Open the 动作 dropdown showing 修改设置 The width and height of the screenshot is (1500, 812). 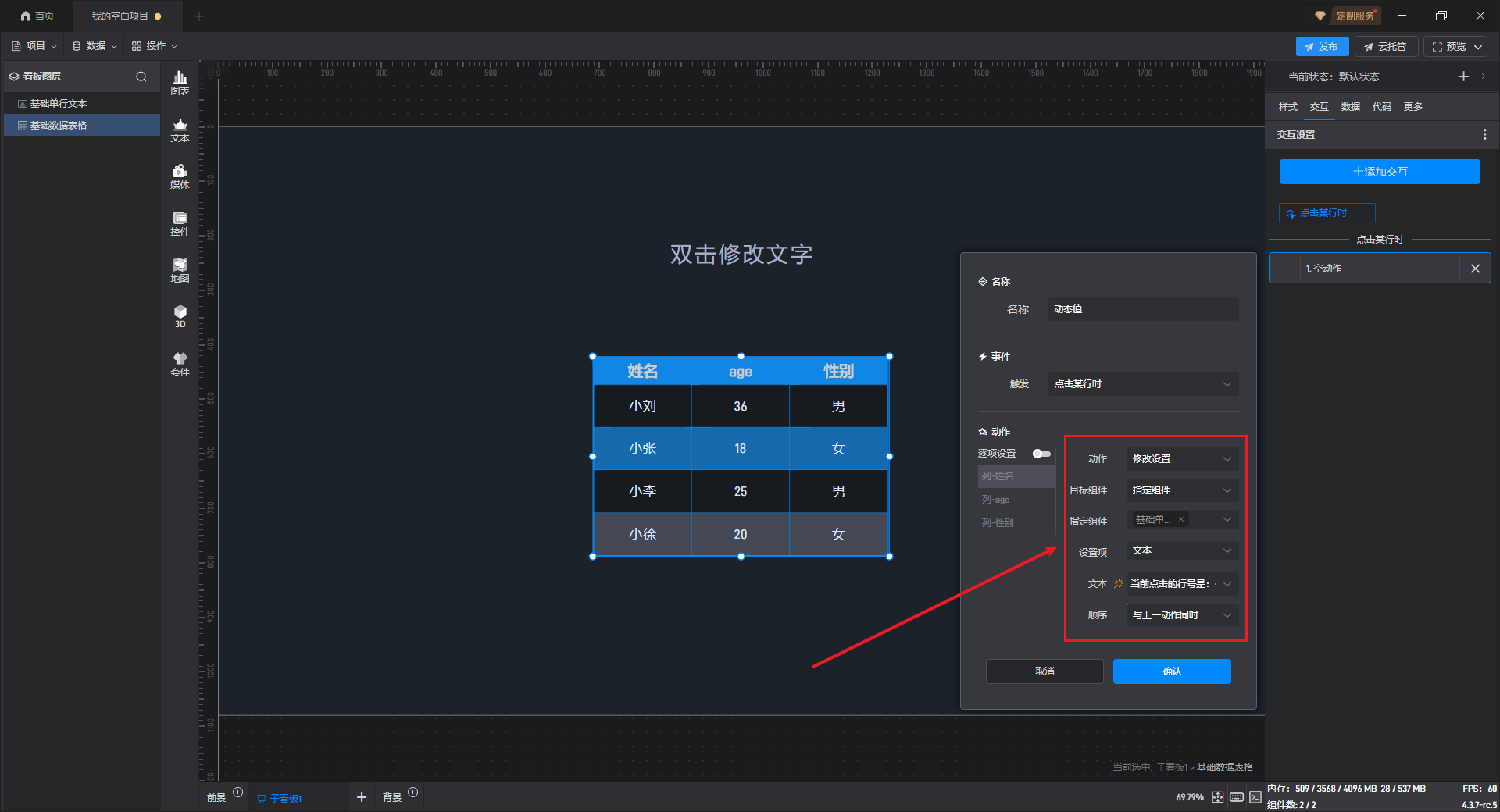click(1182, 459)
